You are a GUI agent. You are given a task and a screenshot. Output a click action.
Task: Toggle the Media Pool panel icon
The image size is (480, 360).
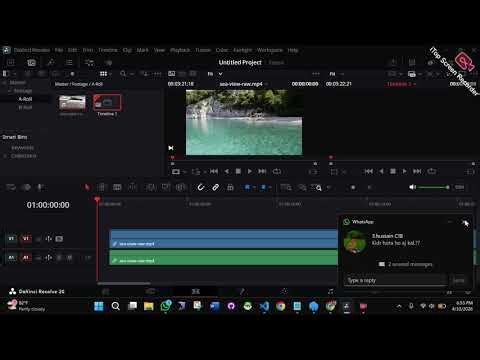[x=31, y=62]
